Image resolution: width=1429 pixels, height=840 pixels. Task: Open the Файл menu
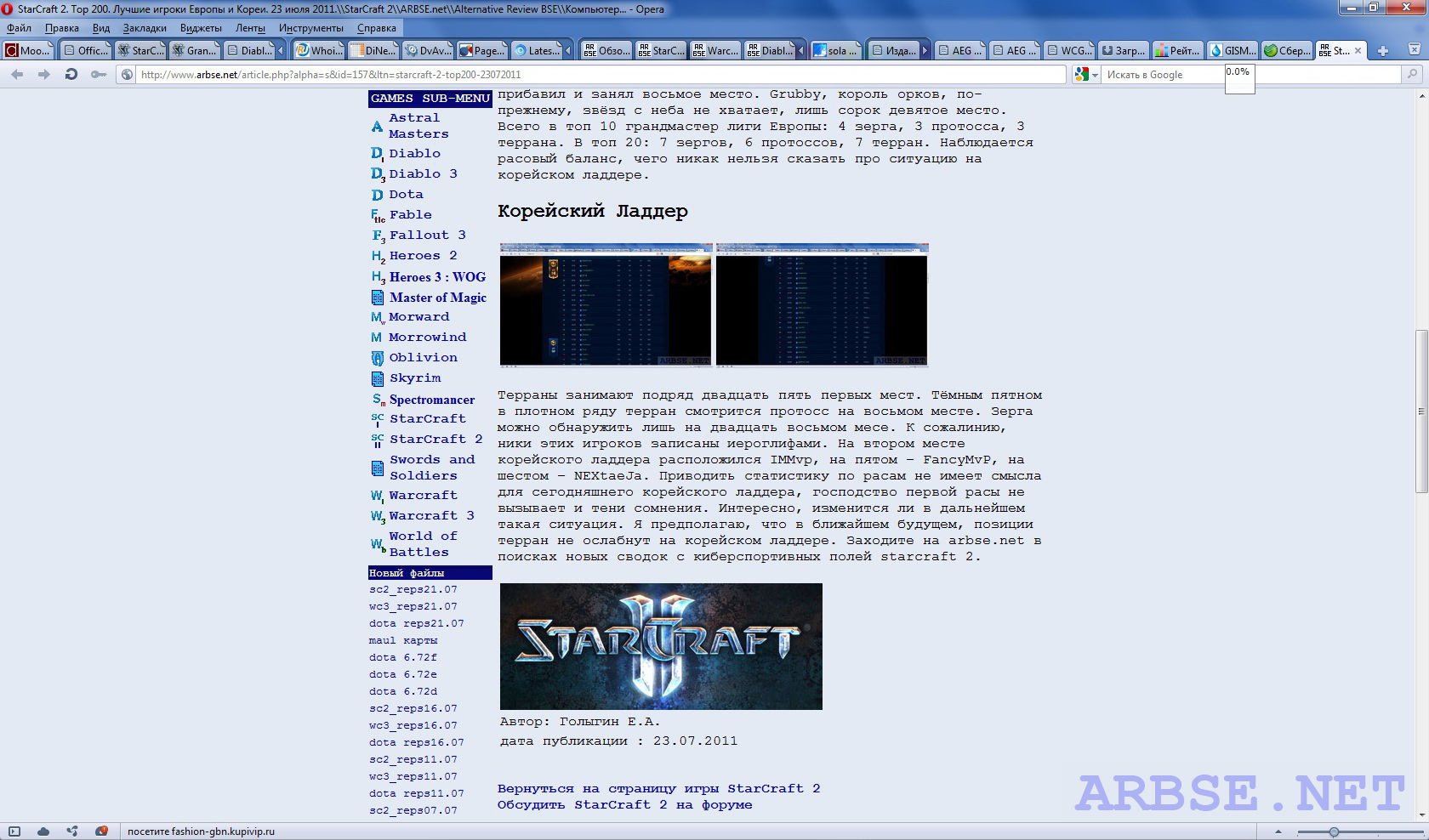pyautogui.click(x=19, y=28)
